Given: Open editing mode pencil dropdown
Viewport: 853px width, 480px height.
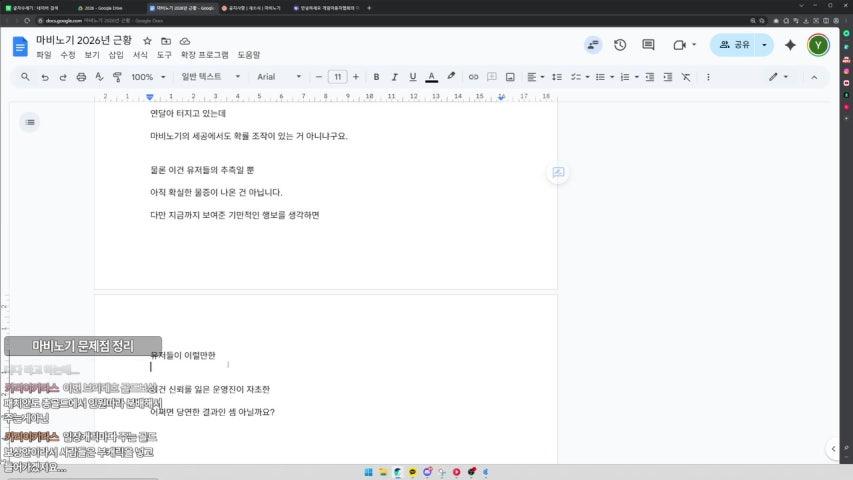Looking at the screenshot, I should tap(778, 77).
